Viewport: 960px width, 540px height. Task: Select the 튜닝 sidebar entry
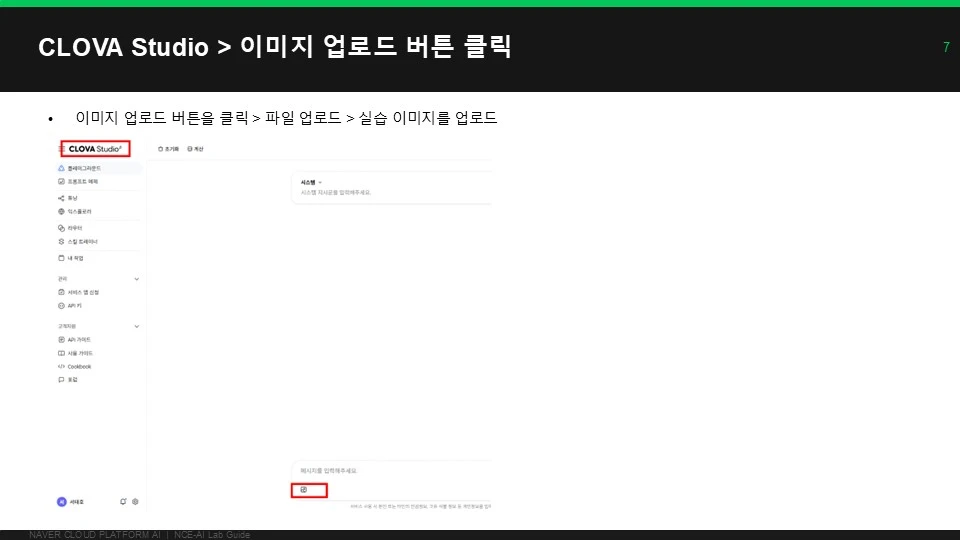68,198
